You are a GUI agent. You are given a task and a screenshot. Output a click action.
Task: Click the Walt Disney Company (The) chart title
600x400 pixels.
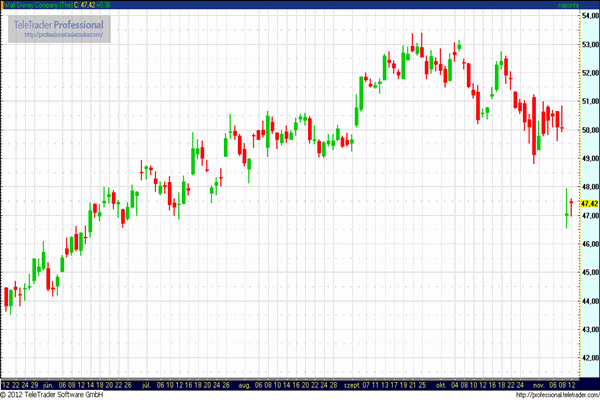pyautogui.click(x=38, y=5)
